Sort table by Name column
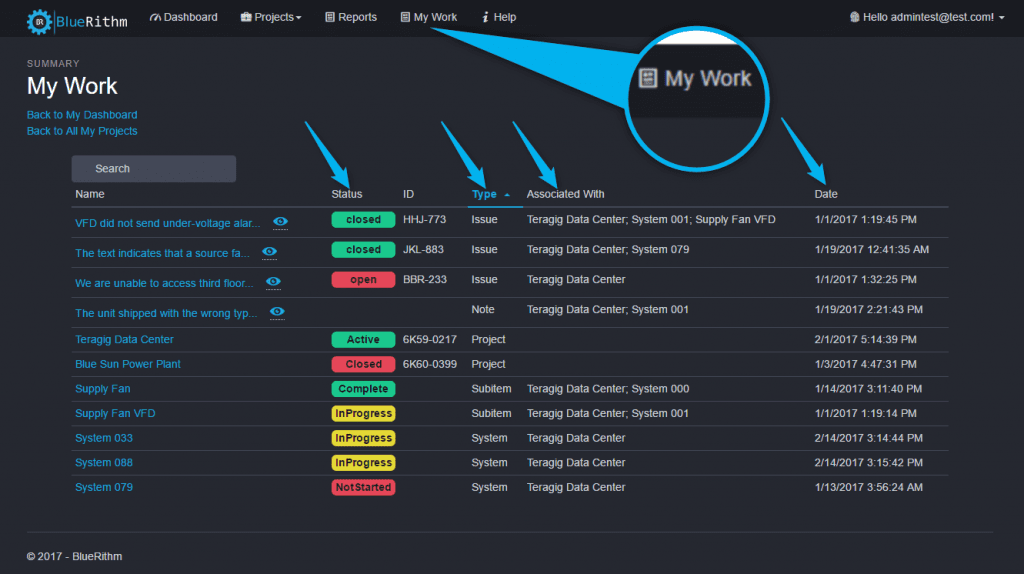This screenshot has width=1024, height=574. tap(89, 194)
